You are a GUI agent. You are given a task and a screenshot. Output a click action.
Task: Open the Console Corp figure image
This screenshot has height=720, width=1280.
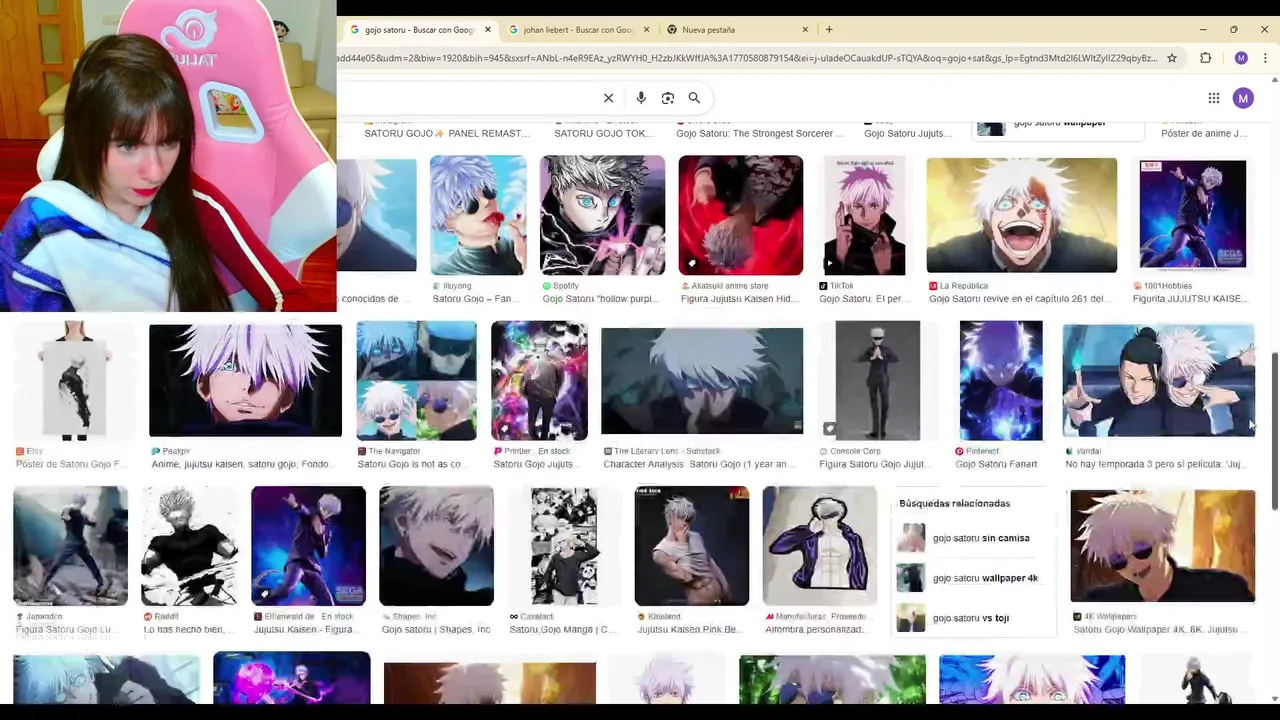877,380
